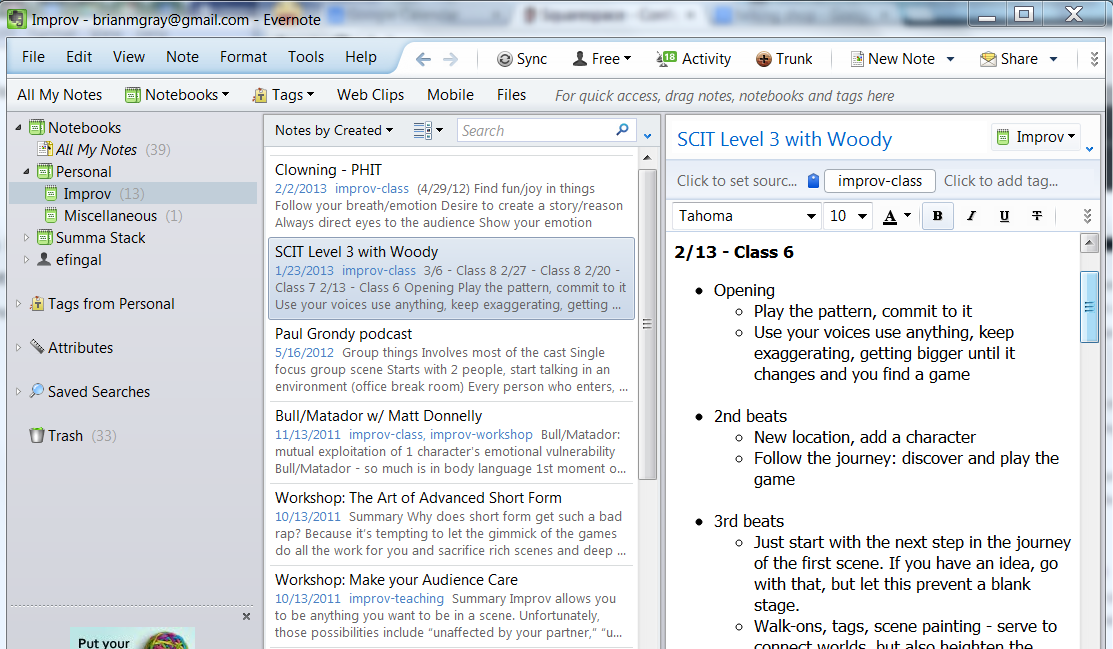The image size is (1113, 649).
Task: Open the Note menu
Action: coord(182,57)
